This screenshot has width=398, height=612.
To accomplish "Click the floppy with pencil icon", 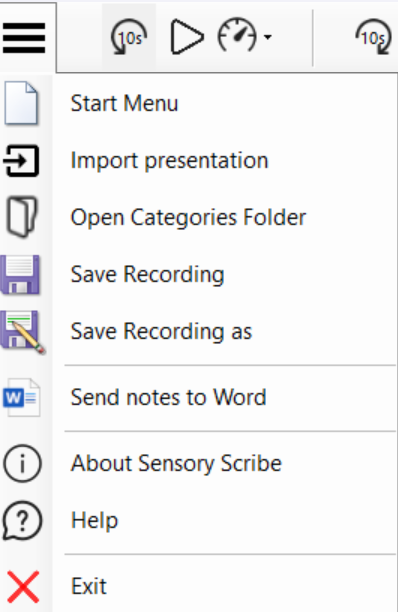I will 23,332.
